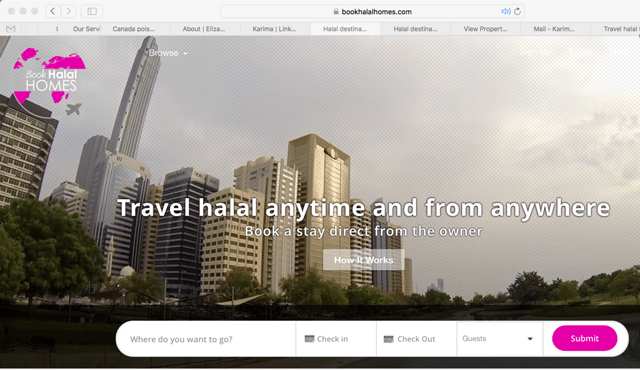Click the Where do you want to go field

pyautogui.click(x=206, y=339)
